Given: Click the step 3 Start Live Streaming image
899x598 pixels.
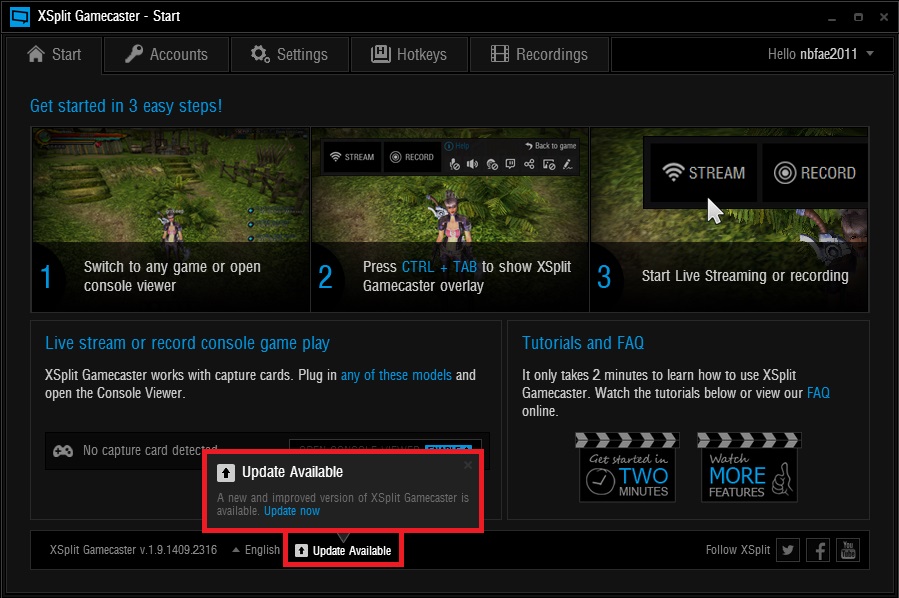Looking at the screenshot, I should point(729,218).
